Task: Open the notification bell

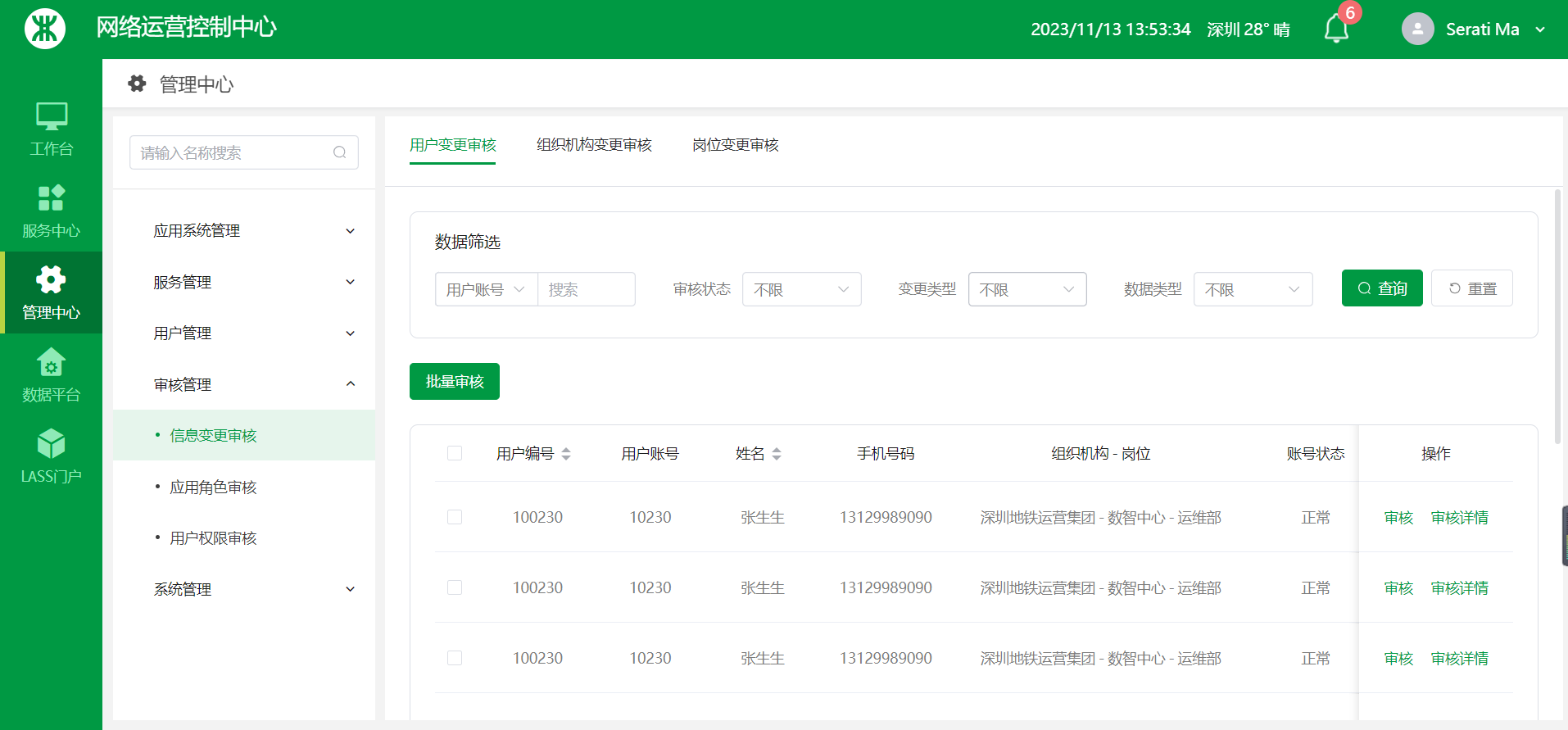Action: tap(1336, 29)
